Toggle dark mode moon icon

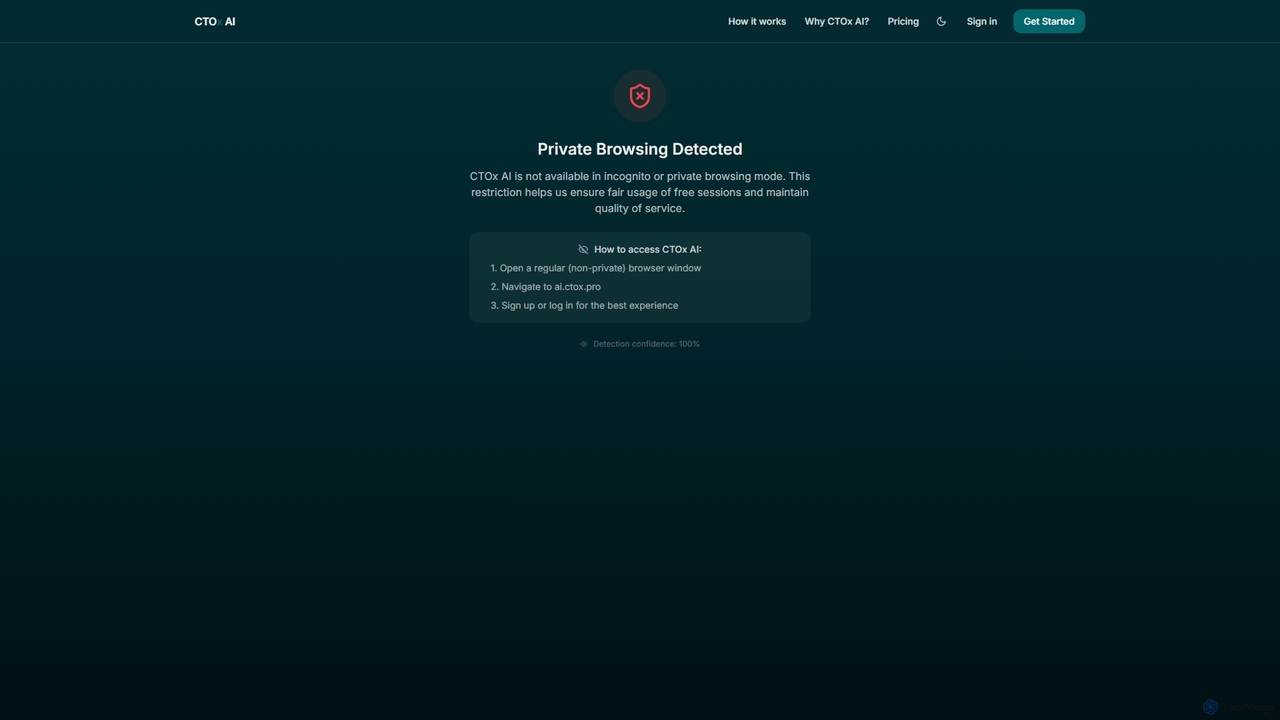pyautogui.click(x=941, y=21)
